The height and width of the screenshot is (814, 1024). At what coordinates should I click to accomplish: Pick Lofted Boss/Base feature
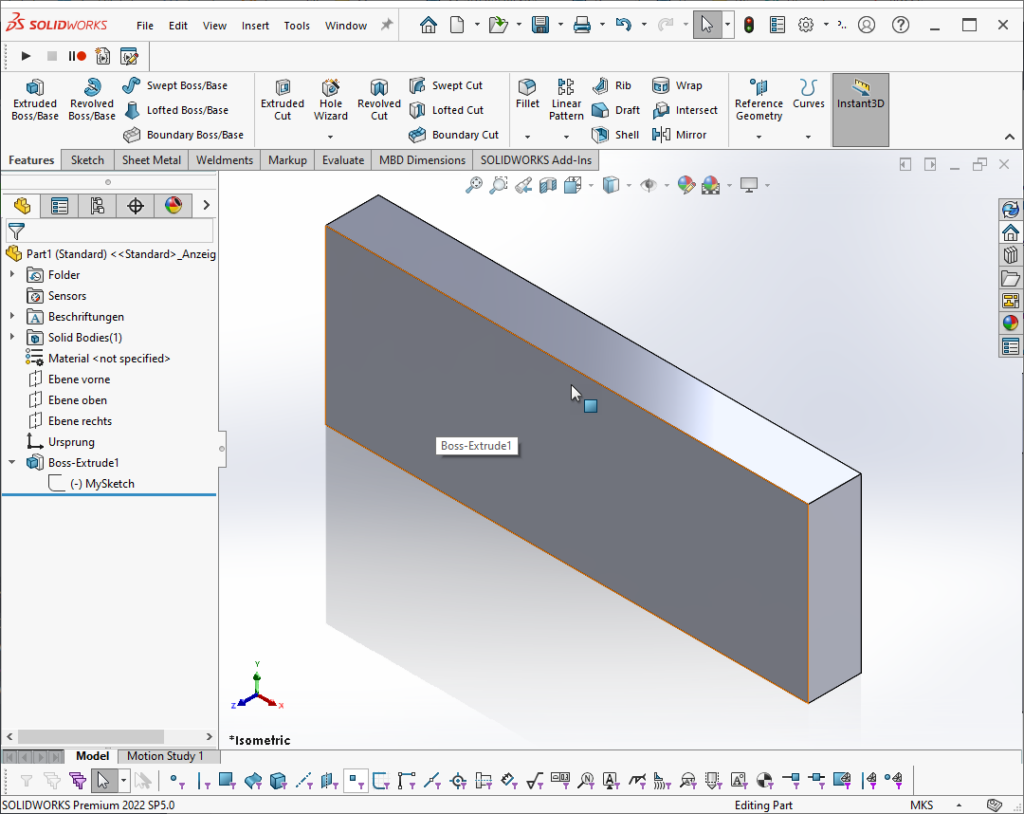point(176,110)
